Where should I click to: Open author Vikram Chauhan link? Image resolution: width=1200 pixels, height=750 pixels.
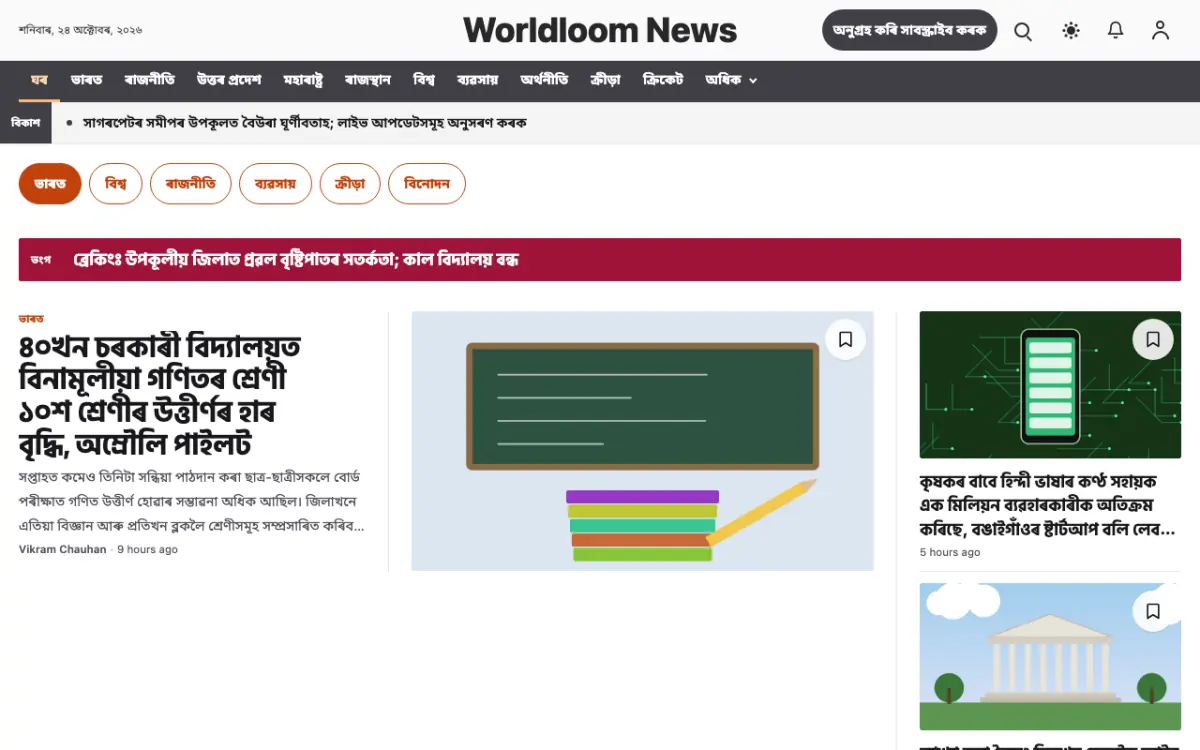[62, 549]
